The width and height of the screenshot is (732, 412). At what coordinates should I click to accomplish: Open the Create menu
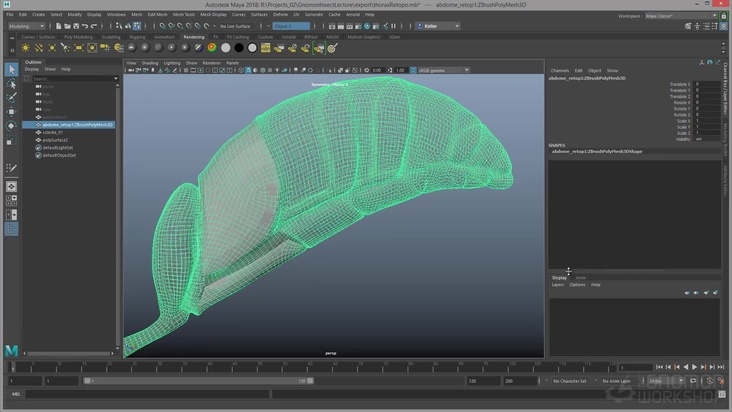coord(39,15)
